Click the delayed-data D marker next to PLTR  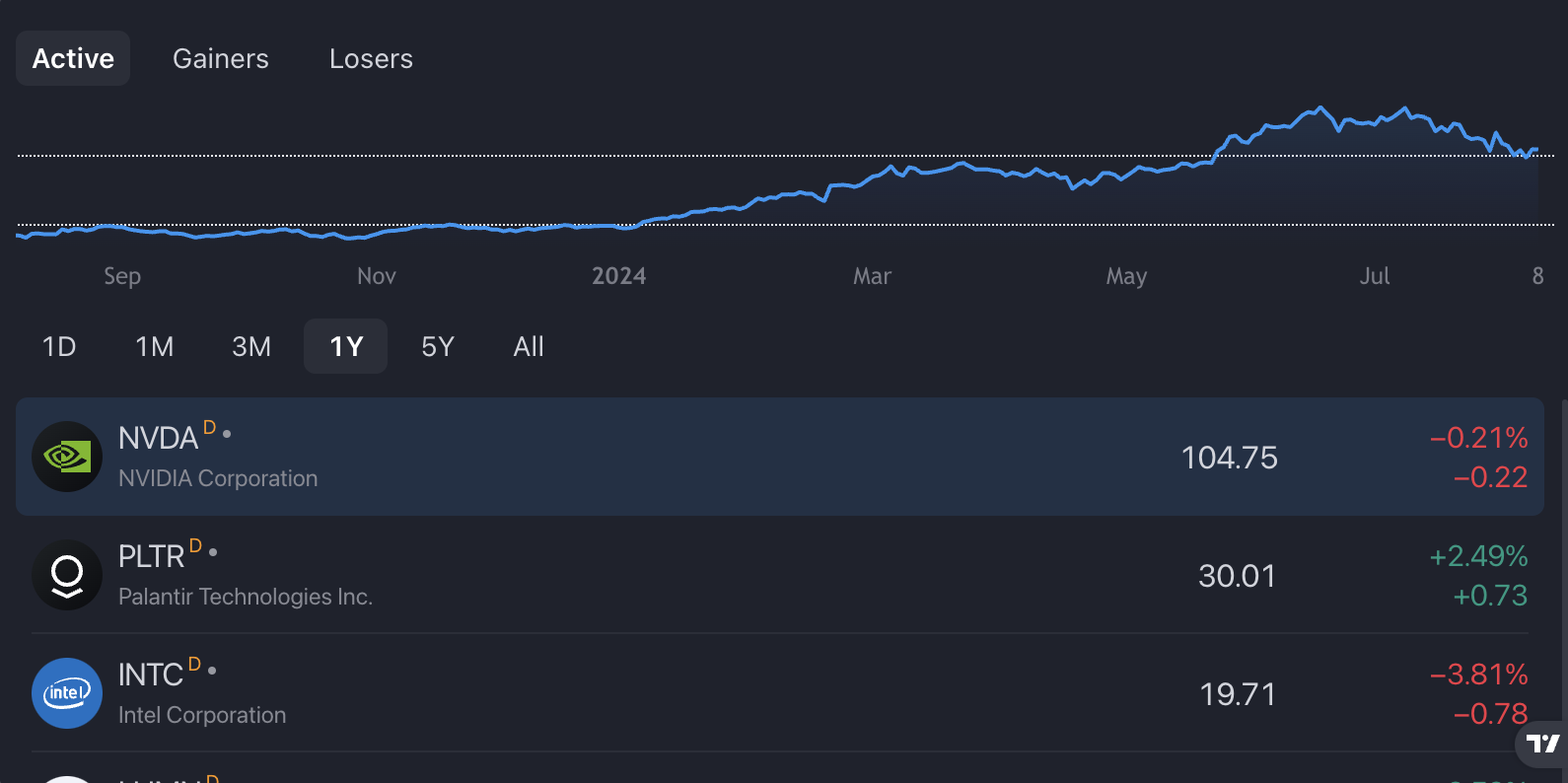pyautogui.click(x=195, y=545)
